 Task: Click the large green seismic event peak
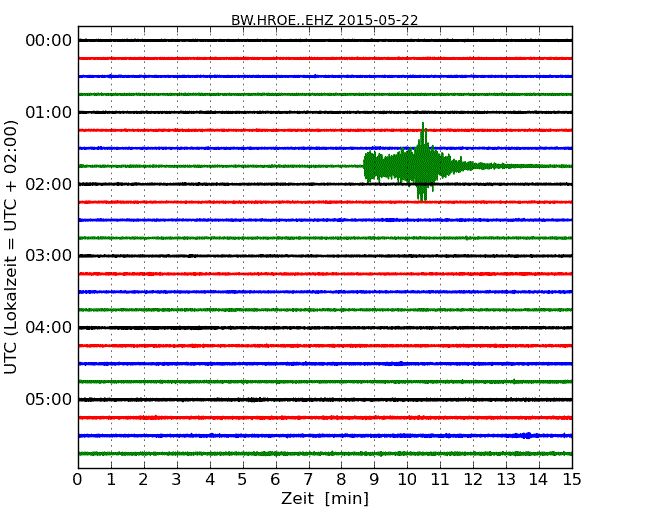click(x=422, y=162)
